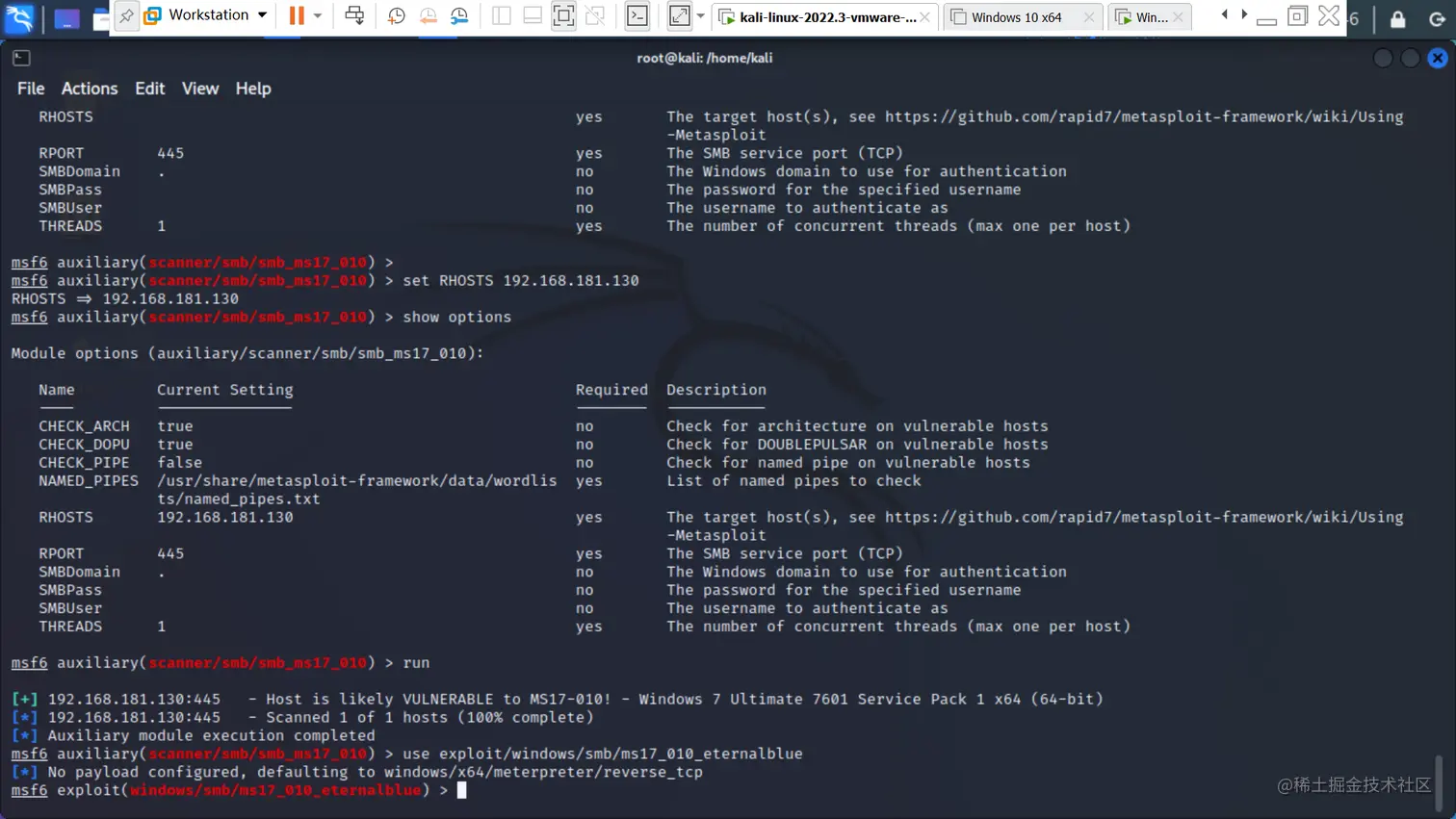The height and width of the screenshot is (819, 1456).
Task: Expand the power options arrow beside pause
Action: click(318, 15)
